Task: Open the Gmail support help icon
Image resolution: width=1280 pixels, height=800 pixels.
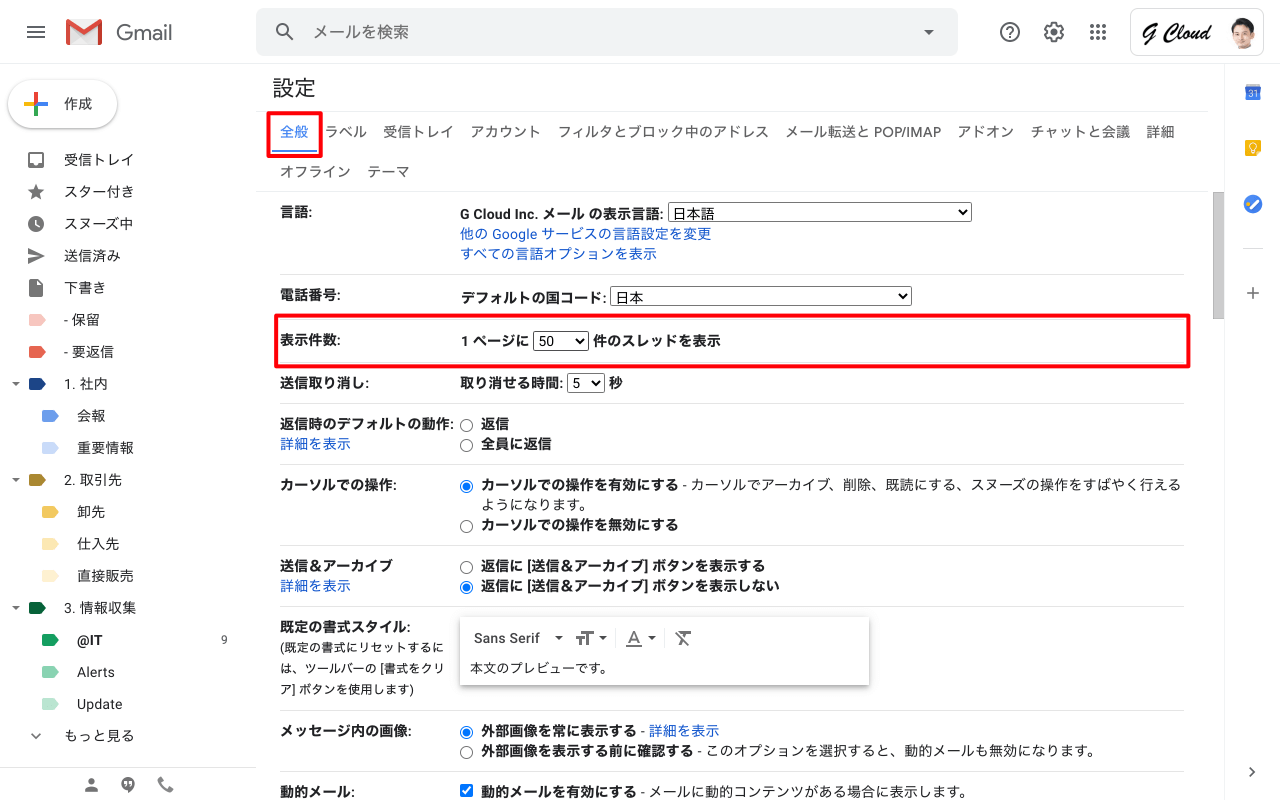Action: (x=1010, y=32)
